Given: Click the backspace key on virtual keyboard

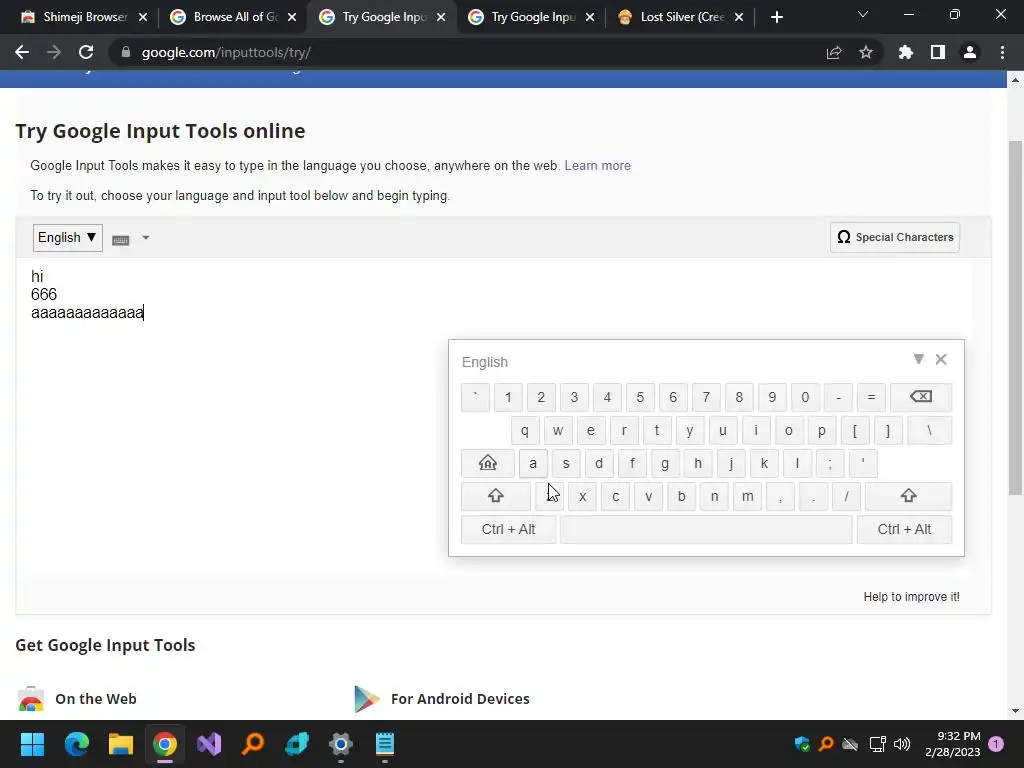Looking at the screenshot, I should [921, 397].
